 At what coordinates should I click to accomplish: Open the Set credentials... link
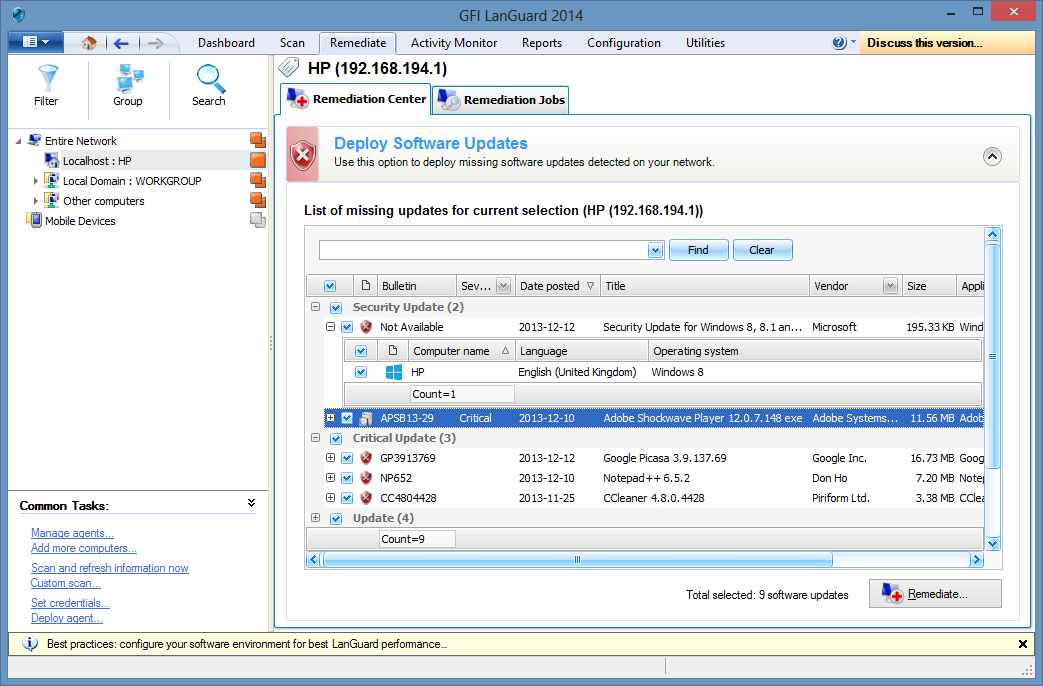pyautogui.click(x=71, y=603)
